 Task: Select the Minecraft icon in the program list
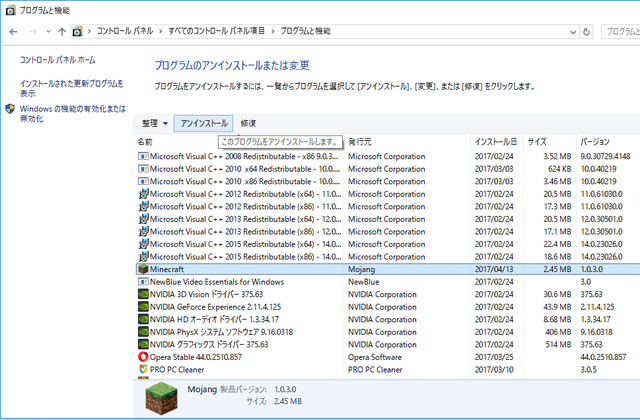[143, 270]
